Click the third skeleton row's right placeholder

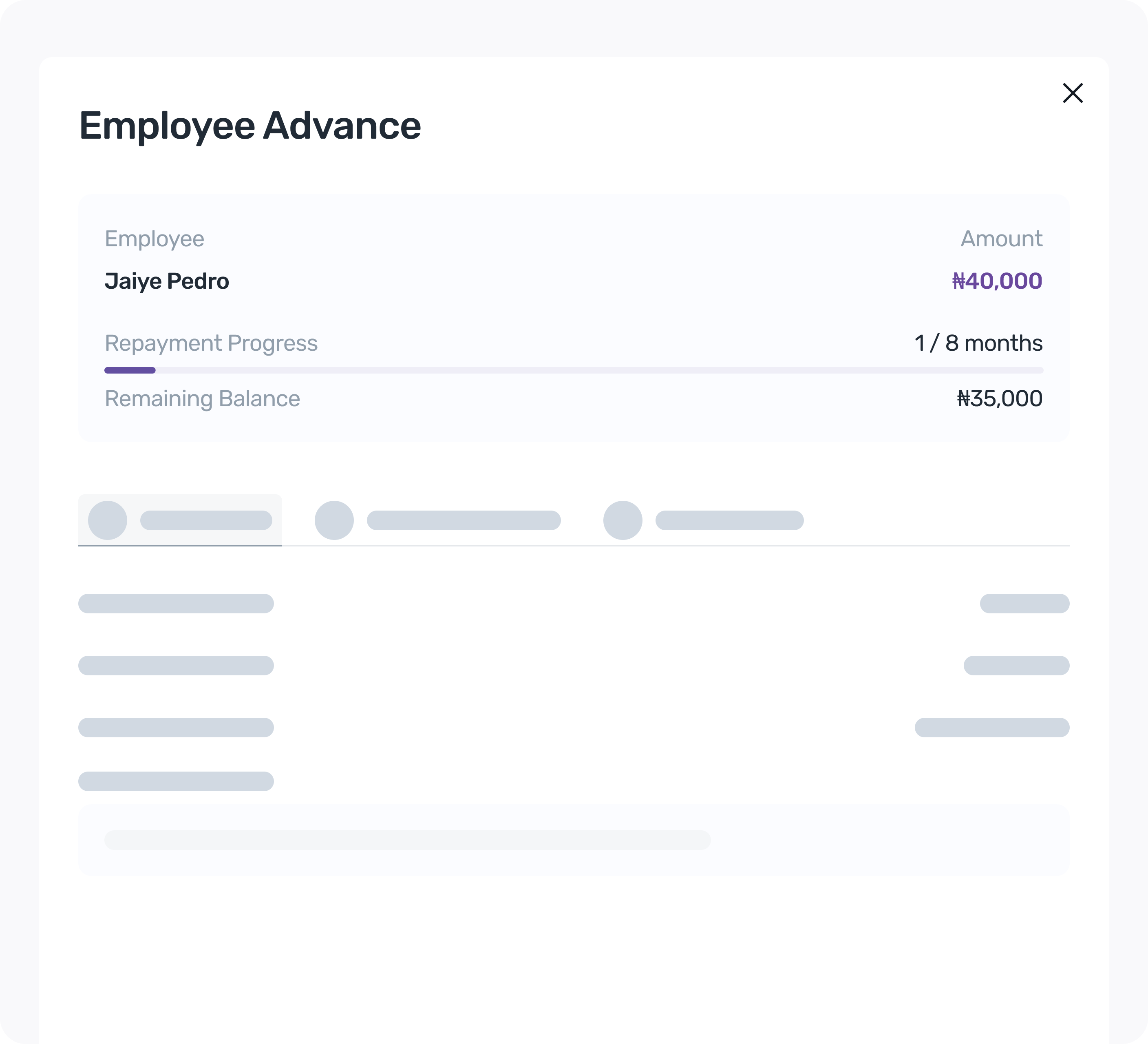click(x=991, y=727)
